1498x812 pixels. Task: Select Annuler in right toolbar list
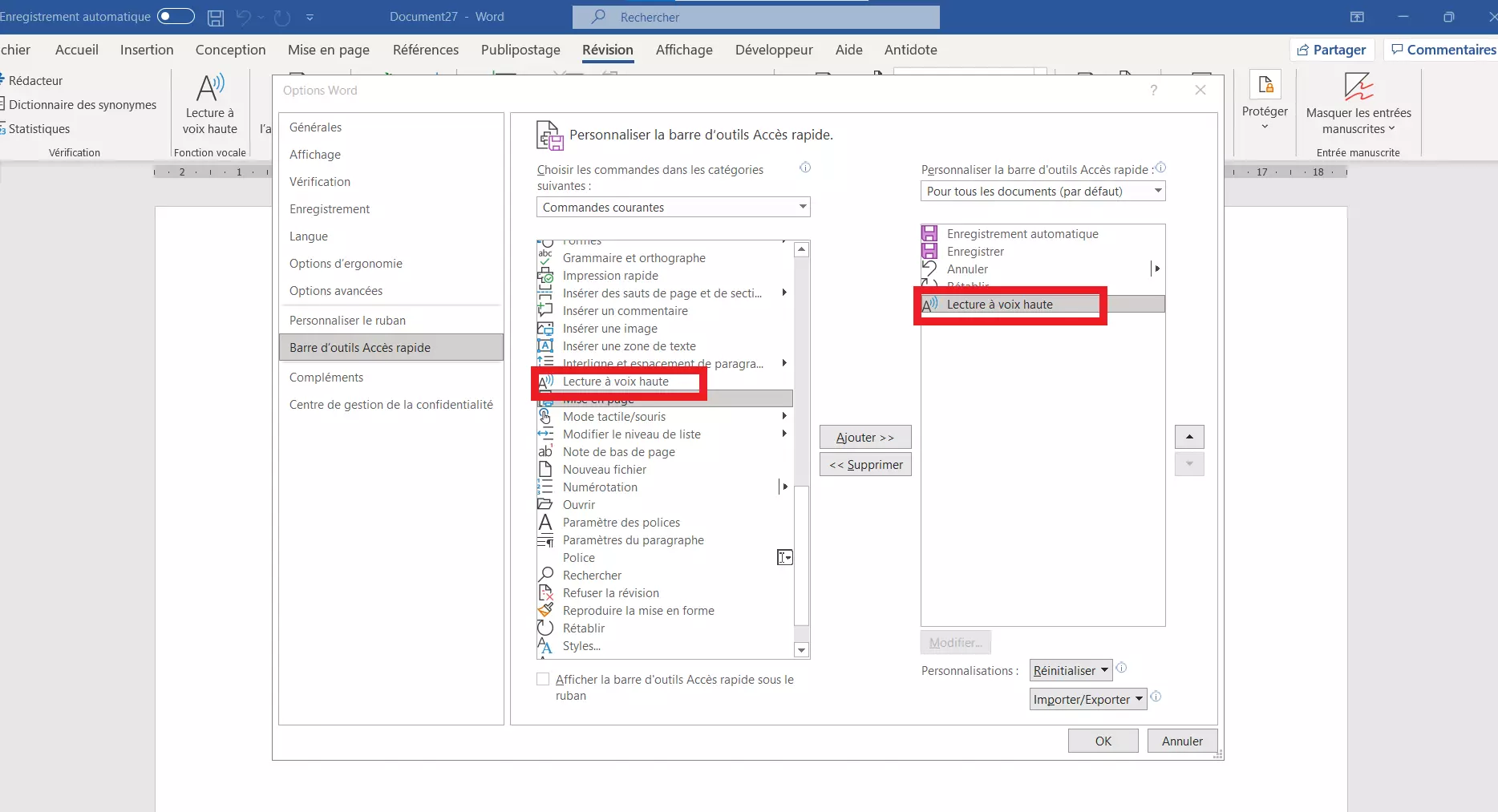tap(1043, 269)
